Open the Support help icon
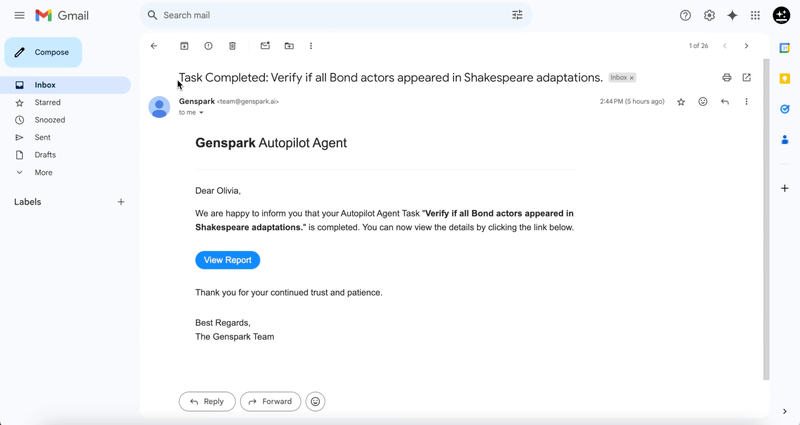 (x=685, y=15)
